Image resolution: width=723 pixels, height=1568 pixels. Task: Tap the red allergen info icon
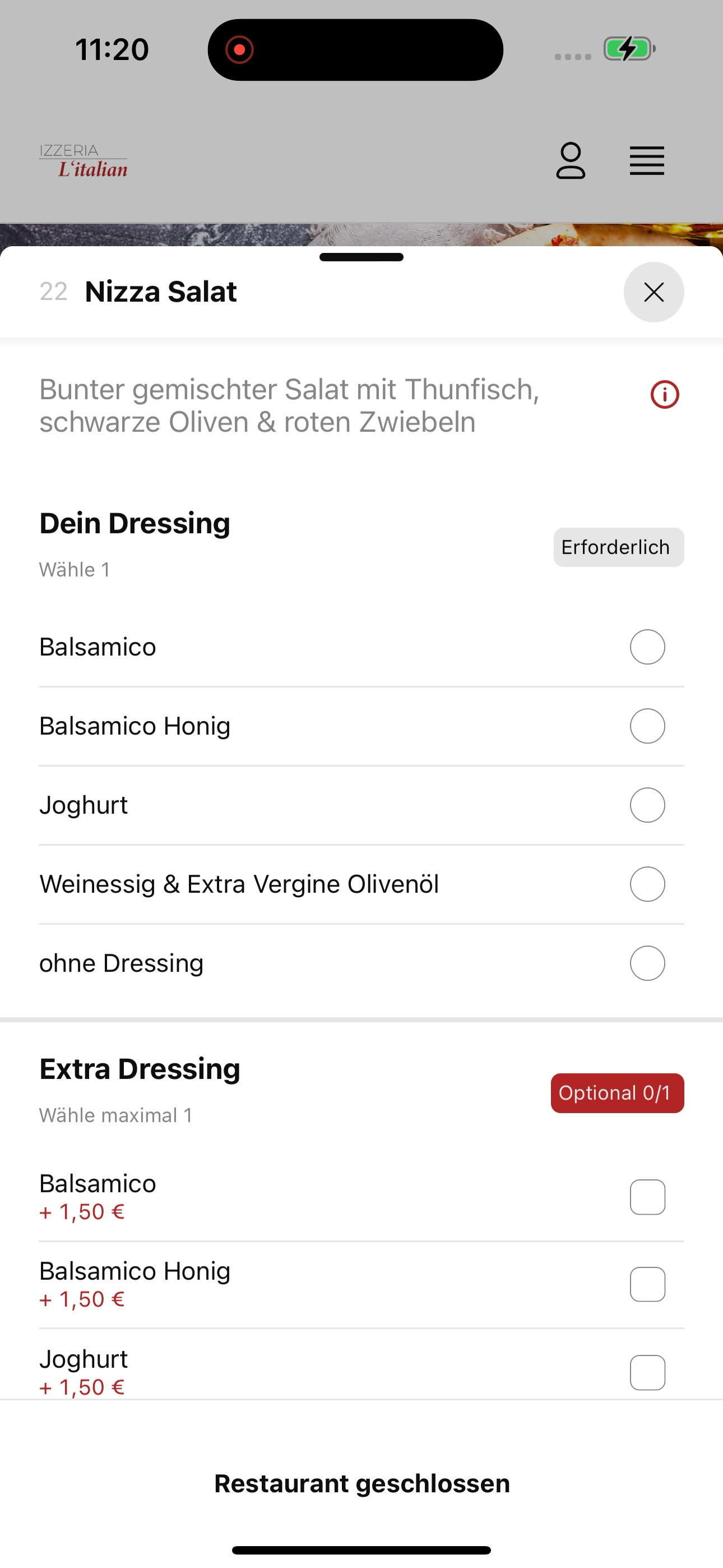point(665,394)
